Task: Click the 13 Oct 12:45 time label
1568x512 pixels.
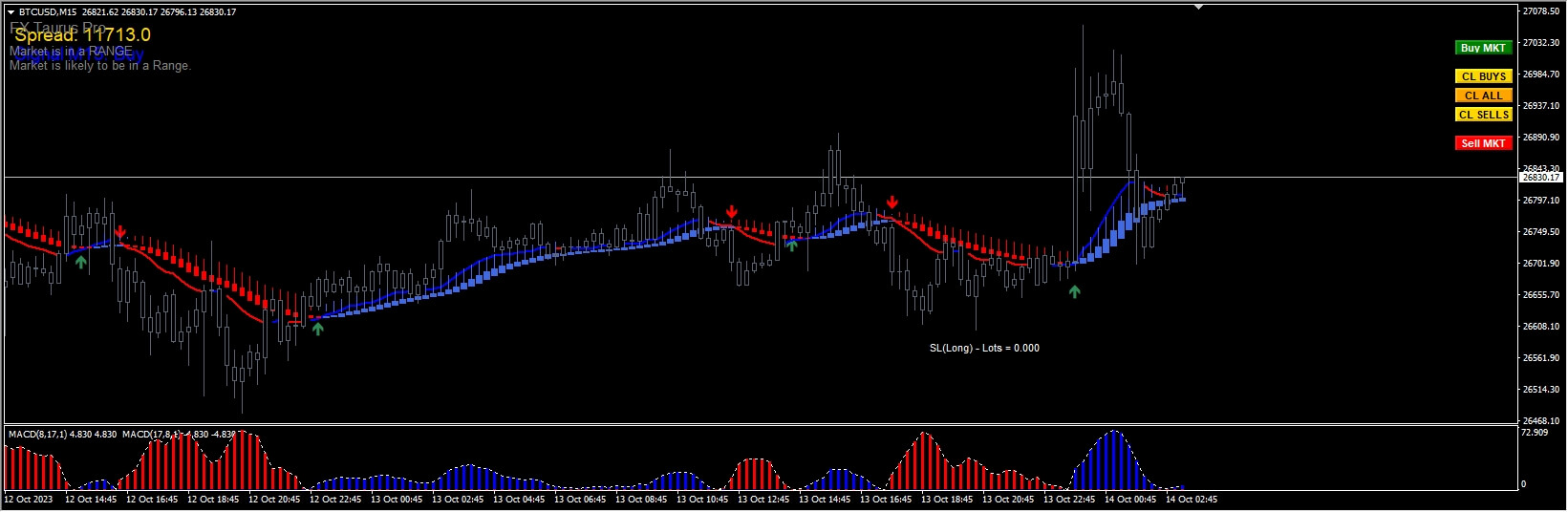Action: (763, 500)
